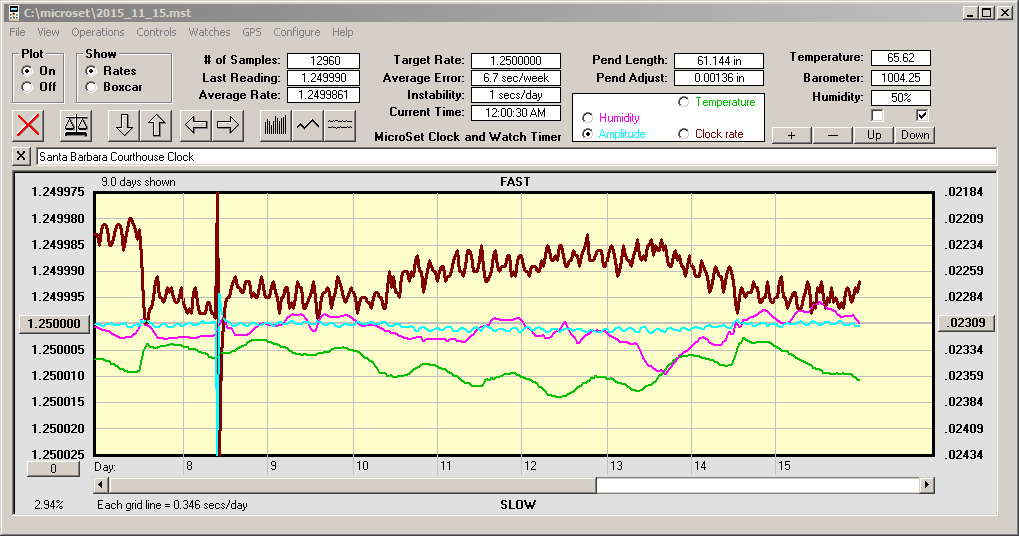Click the app icon in the title bar
This screenshot has height=536, width=1019.
[x=13, y=12]
